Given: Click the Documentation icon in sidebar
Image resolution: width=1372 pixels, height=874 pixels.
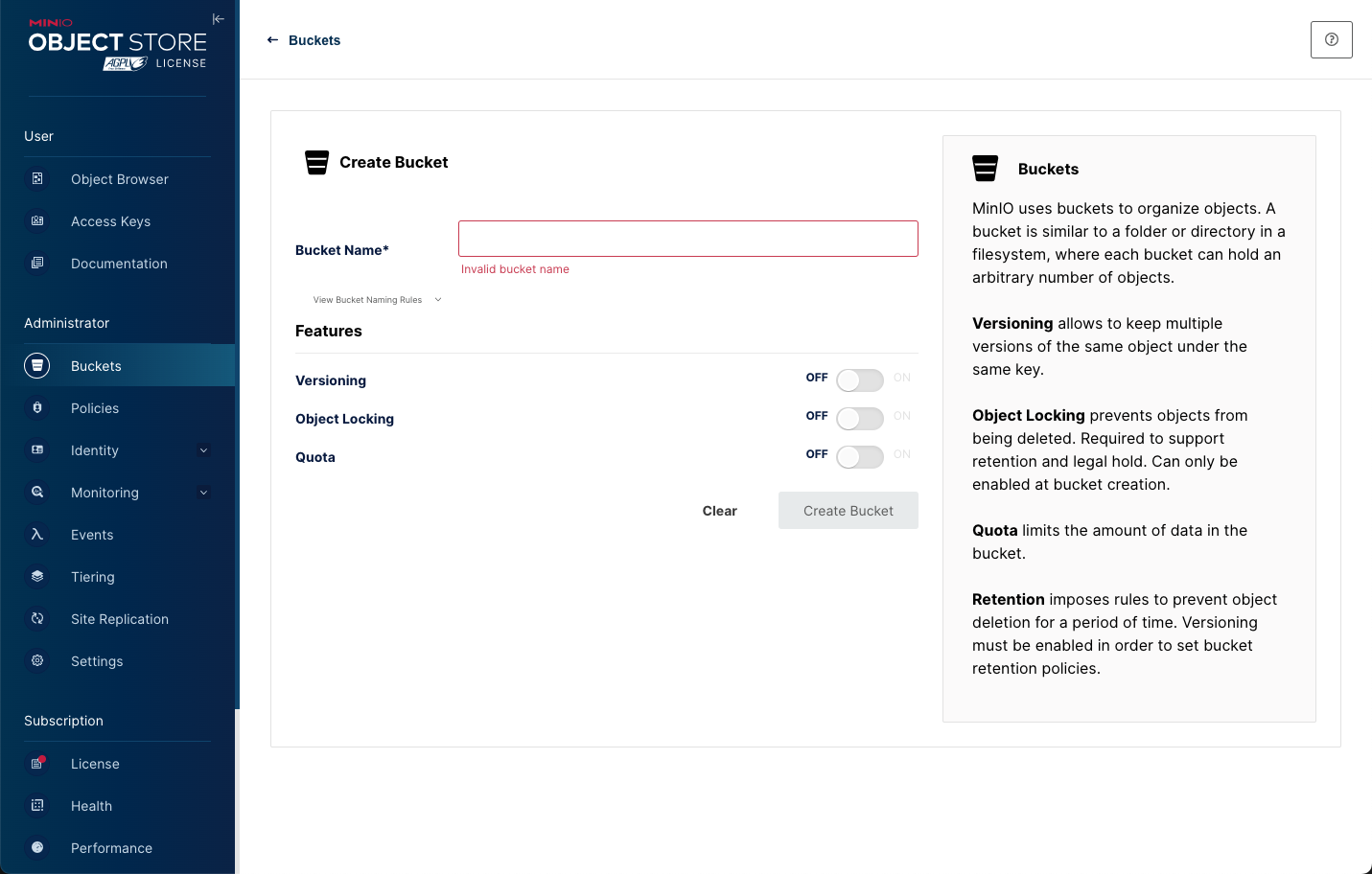Looking at the screenshot, I should tap(37, 263).
